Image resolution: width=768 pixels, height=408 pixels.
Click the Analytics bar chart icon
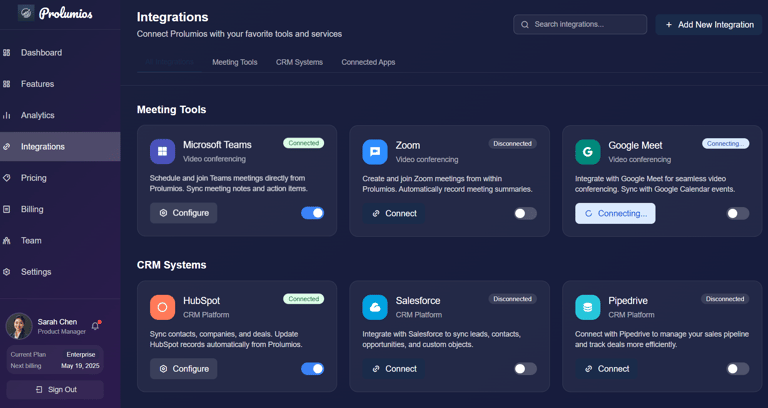tap(6, 115)
